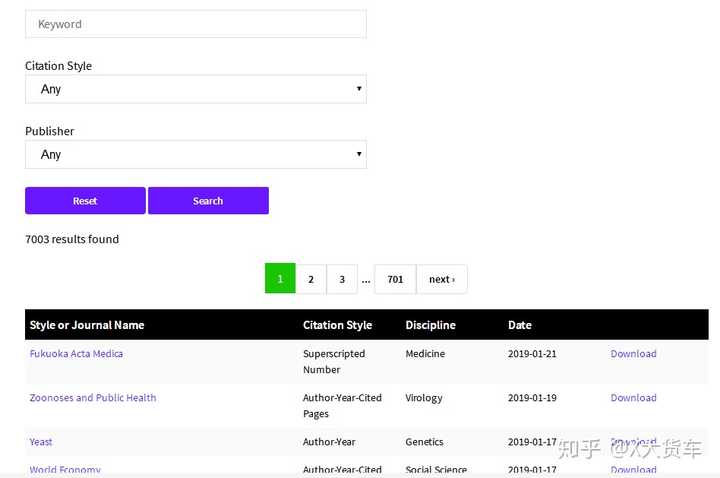Click the Style or Journal Name column header
Viewport: 720px width, 478px height.
coord(87,325)
